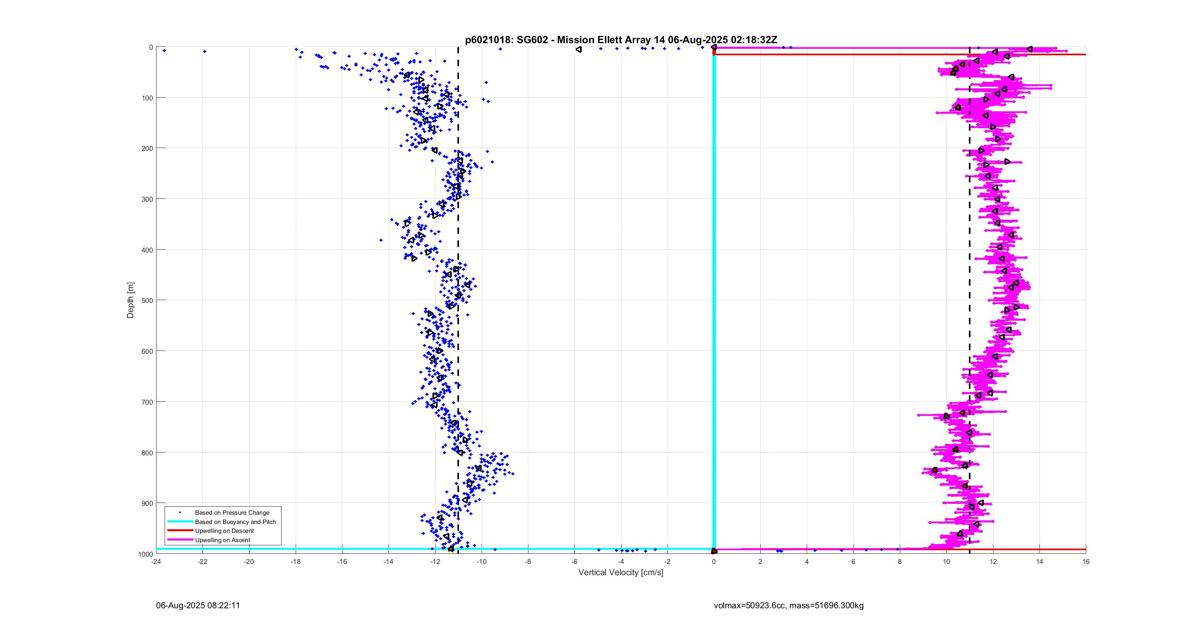The image size is (1200, 622).
Task: Click the velocity tick label -8
Action: (528, 561)
